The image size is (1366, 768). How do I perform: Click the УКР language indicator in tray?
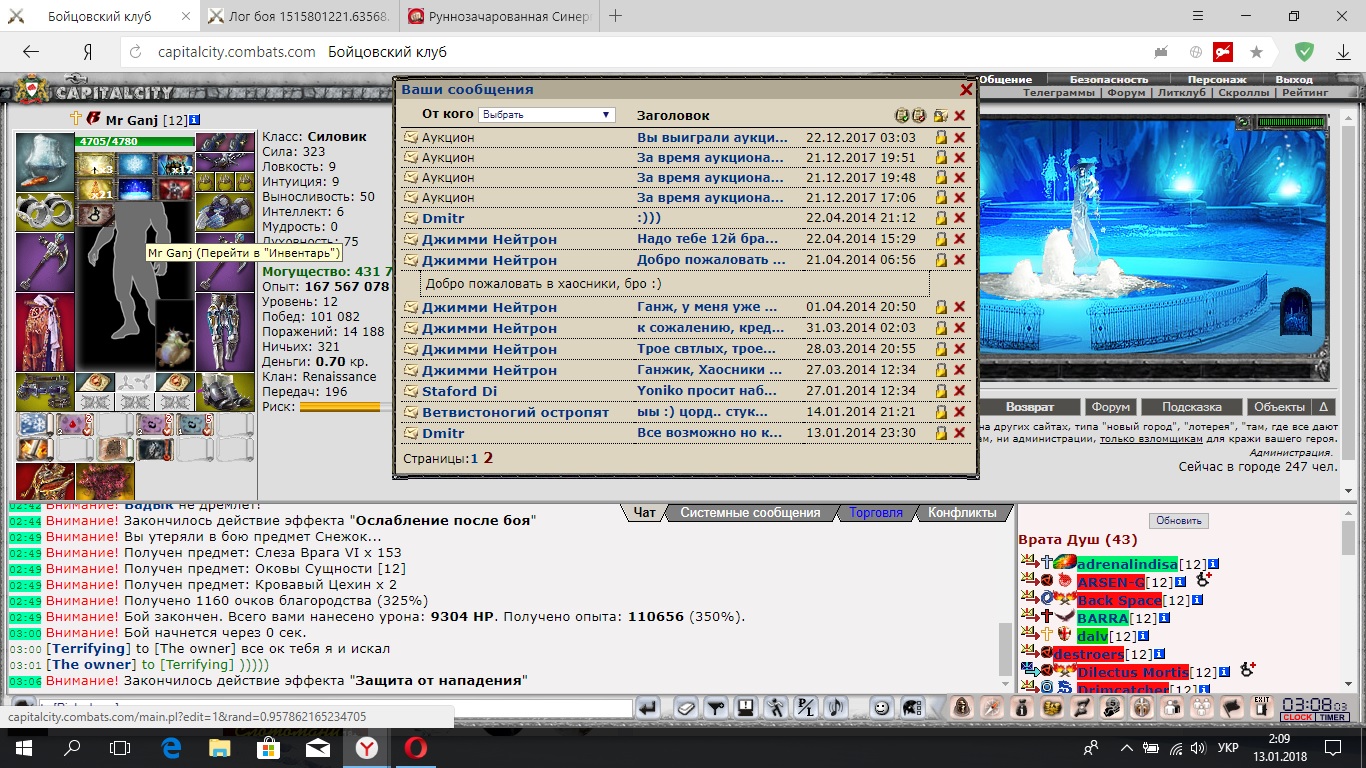(1227, 748)
